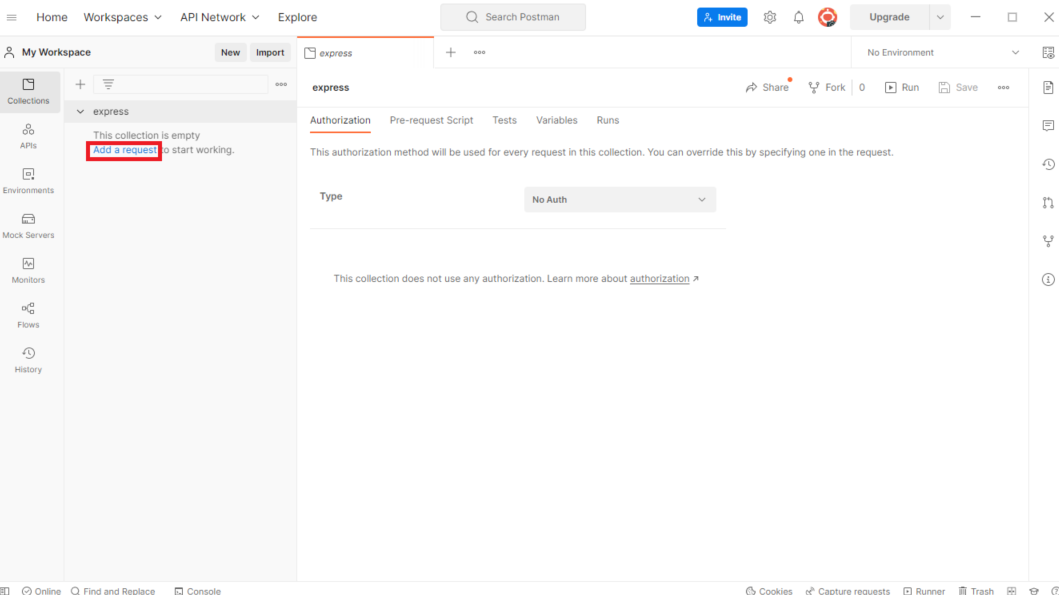Screen dimensions: 1059x595
Task: Switch to the Variables tab
Action: click(557, 120)
